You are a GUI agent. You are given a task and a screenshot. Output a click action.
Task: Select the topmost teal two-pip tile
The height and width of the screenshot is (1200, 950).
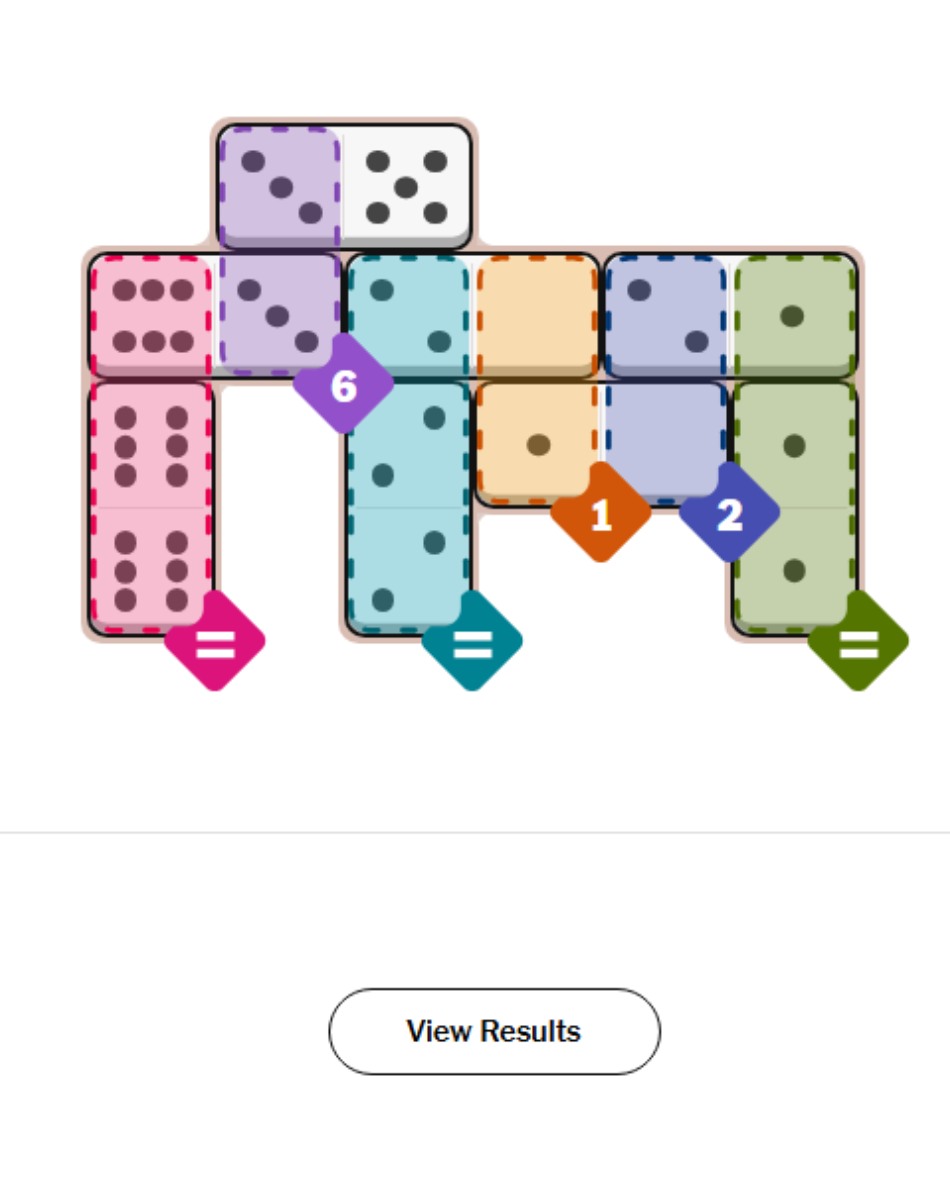point(408,314)
